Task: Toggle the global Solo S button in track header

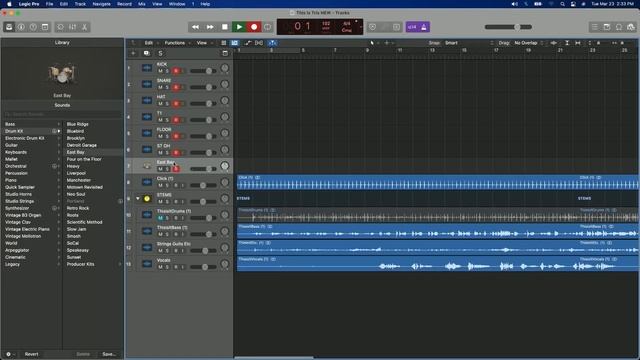Action: coord(160,53)
